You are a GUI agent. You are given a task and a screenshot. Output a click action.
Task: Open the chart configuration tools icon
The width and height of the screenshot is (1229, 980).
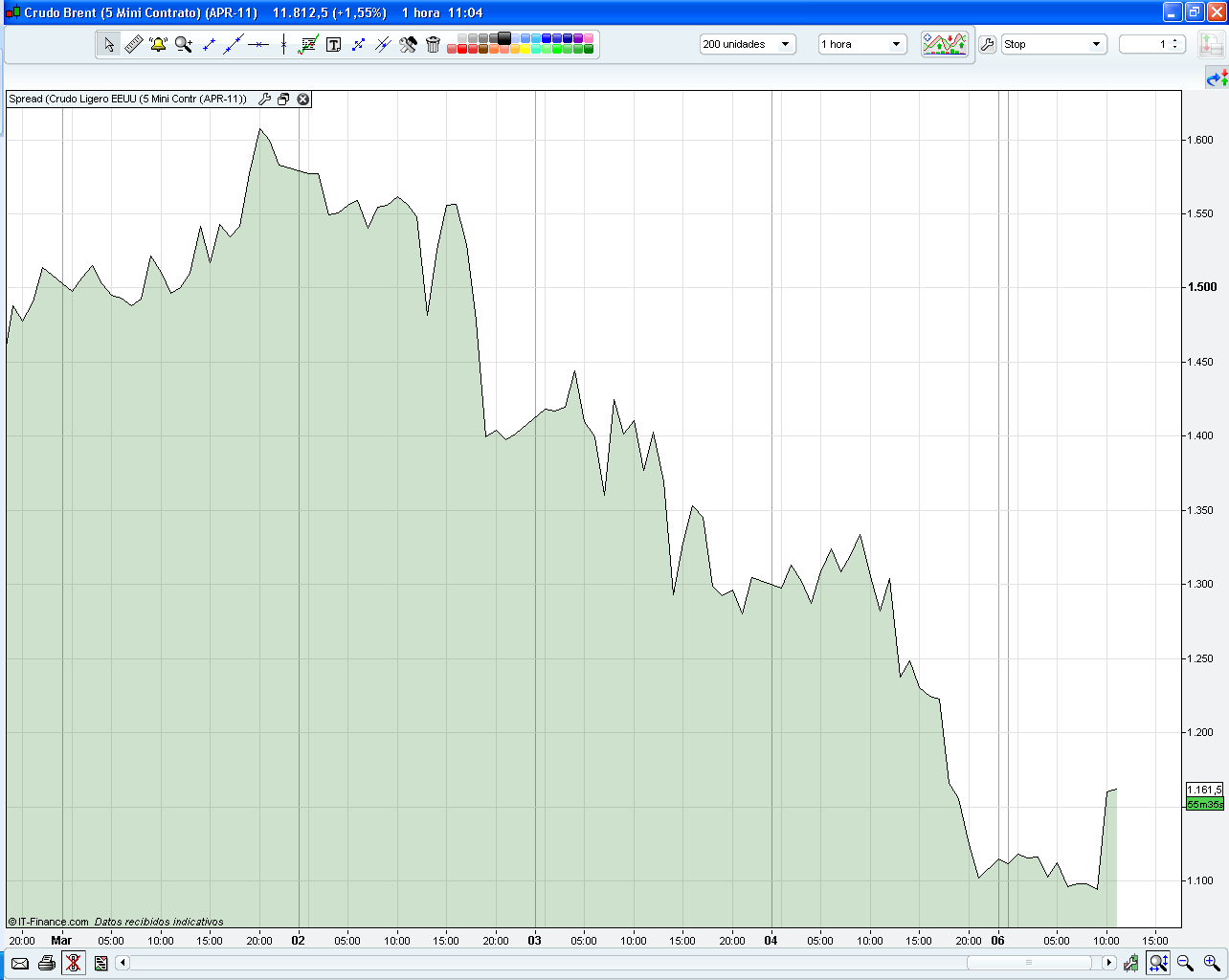[408, 43]
